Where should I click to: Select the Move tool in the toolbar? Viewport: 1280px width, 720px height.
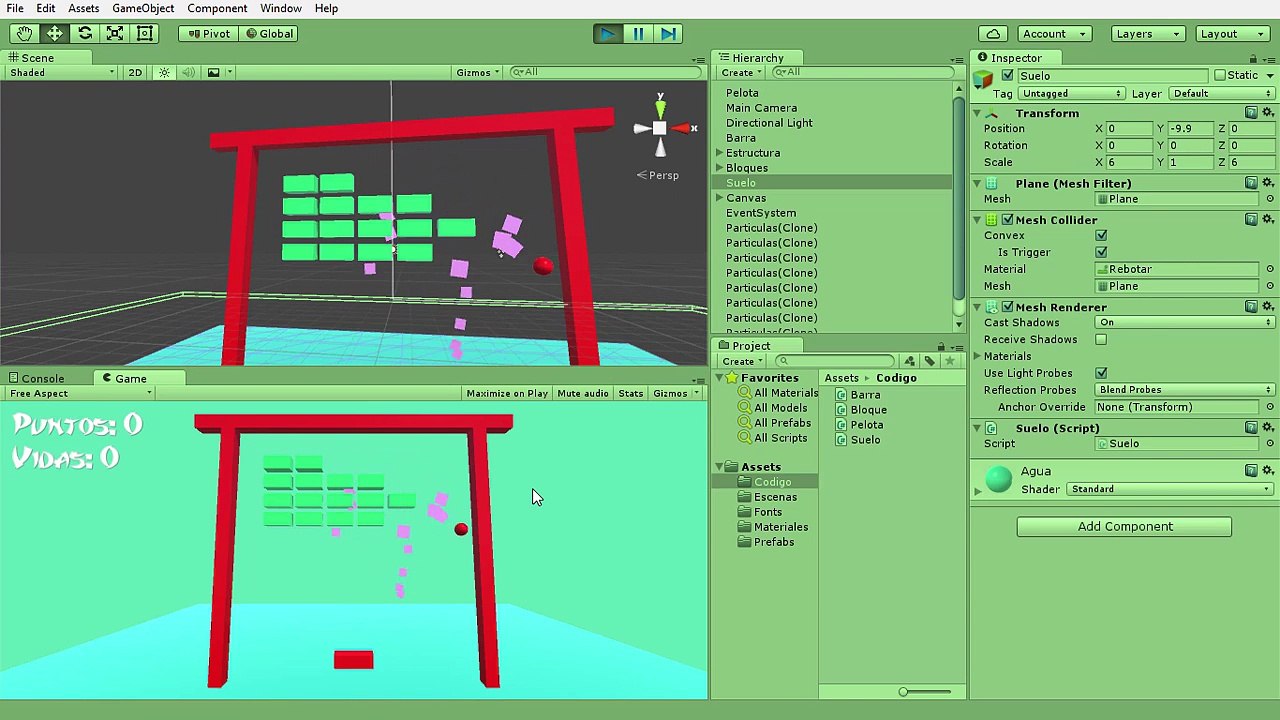(x=55, y=33)
